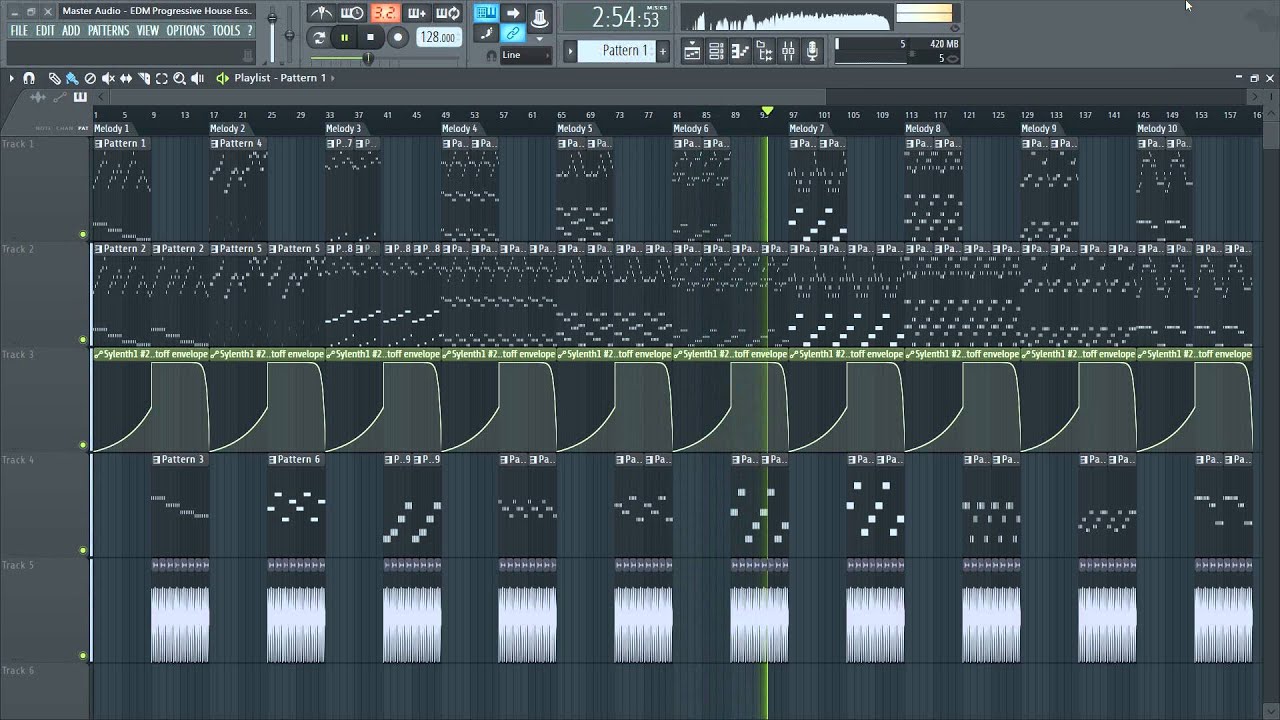Screen dimensions: 1280x720
Task: Mute Track 3 with its green dot
Action: coord(83,445)
